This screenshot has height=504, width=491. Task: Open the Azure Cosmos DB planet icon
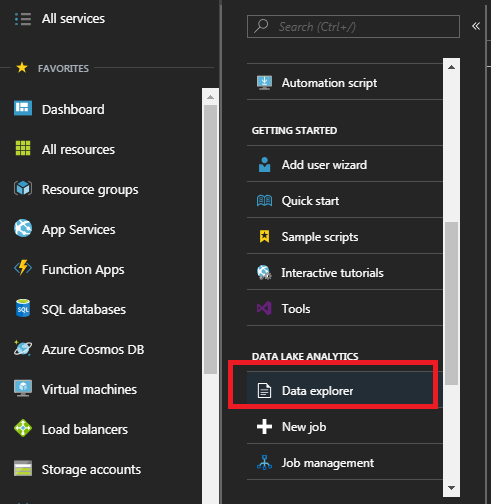pos(23,348)
